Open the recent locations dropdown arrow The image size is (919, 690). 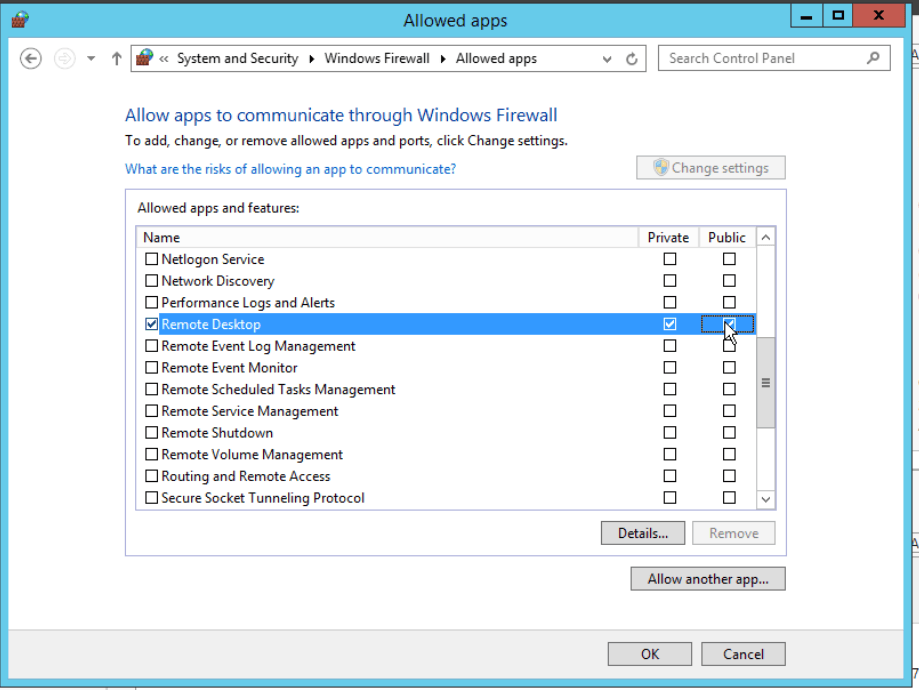pos(91,59)
